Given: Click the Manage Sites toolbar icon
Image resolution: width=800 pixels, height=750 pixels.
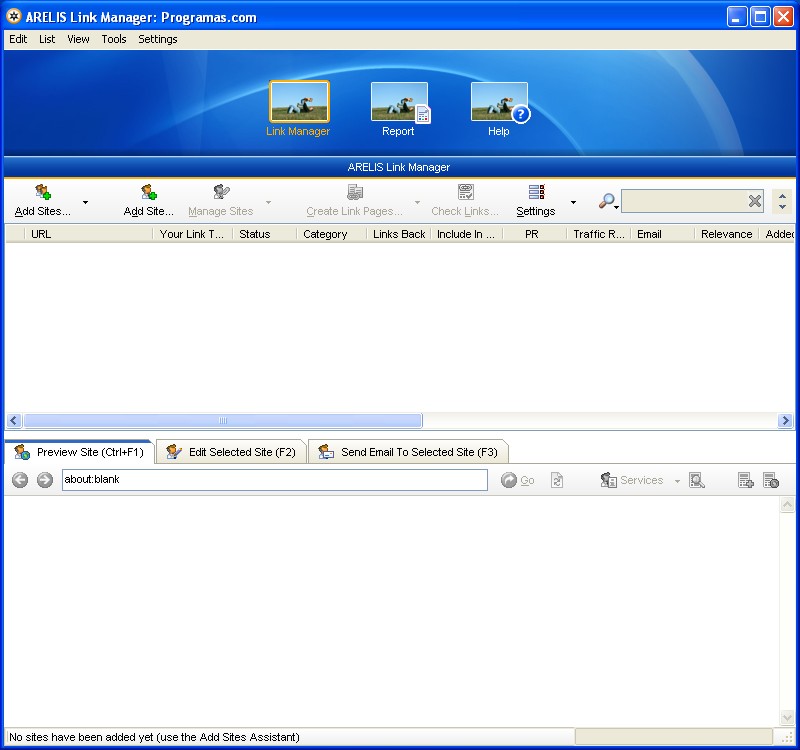Looking at the screenshot, I should pos(221,192).
